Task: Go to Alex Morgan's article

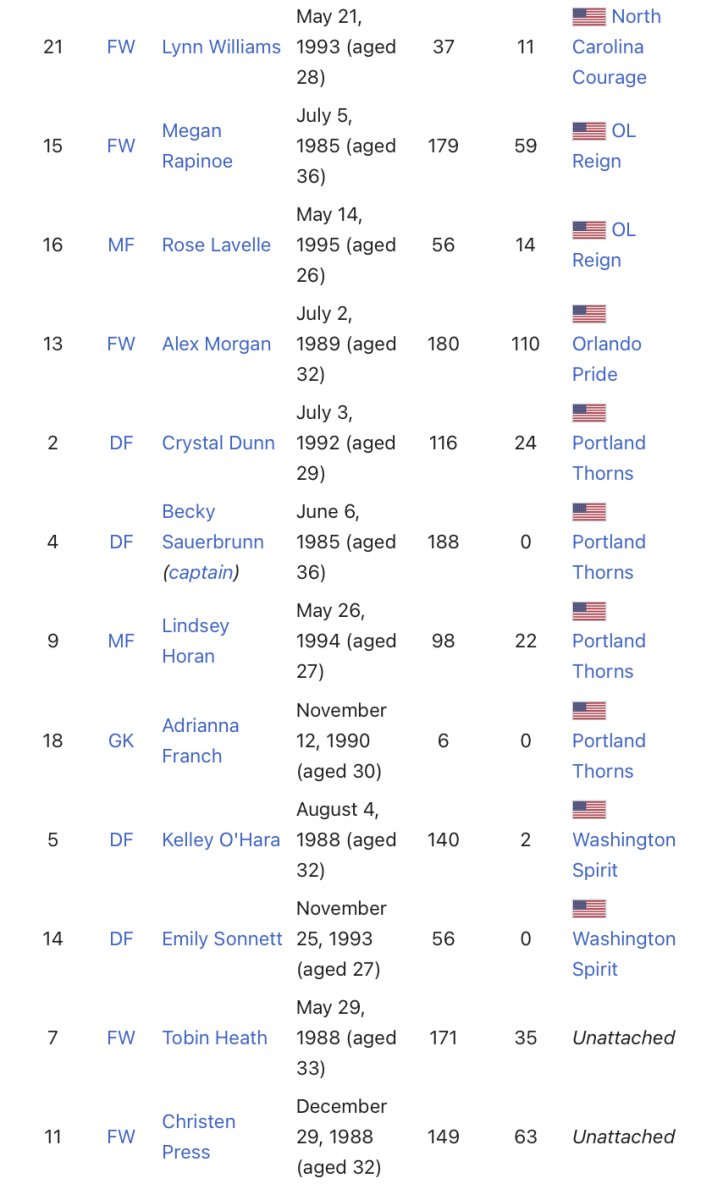Action: [216, 344]
